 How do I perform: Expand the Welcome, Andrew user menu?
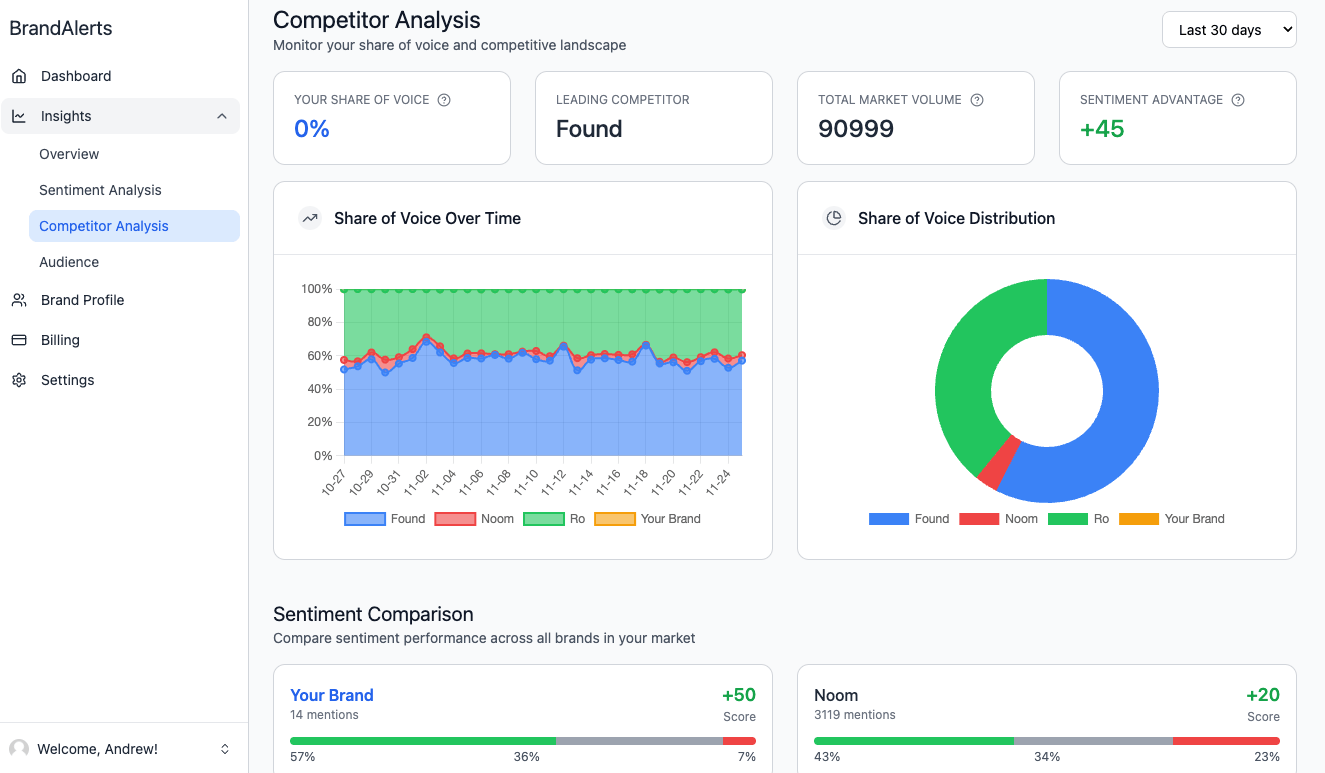point(225,749)
